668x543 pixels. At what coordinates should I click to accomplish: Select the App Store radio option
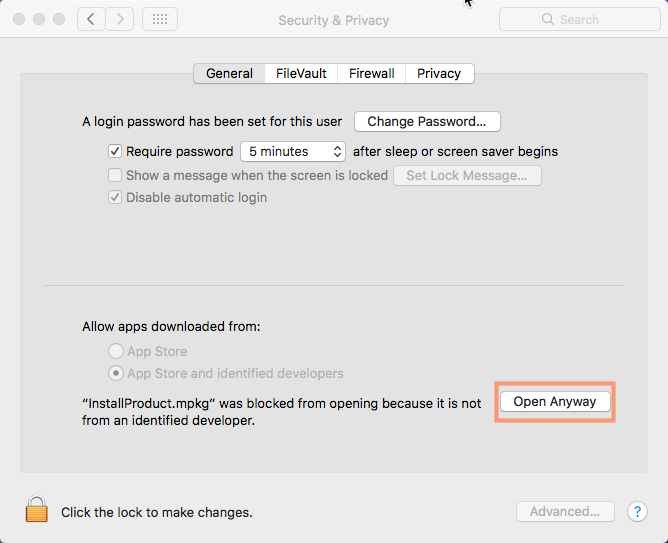pyautogui.click(x=116, y=351)
